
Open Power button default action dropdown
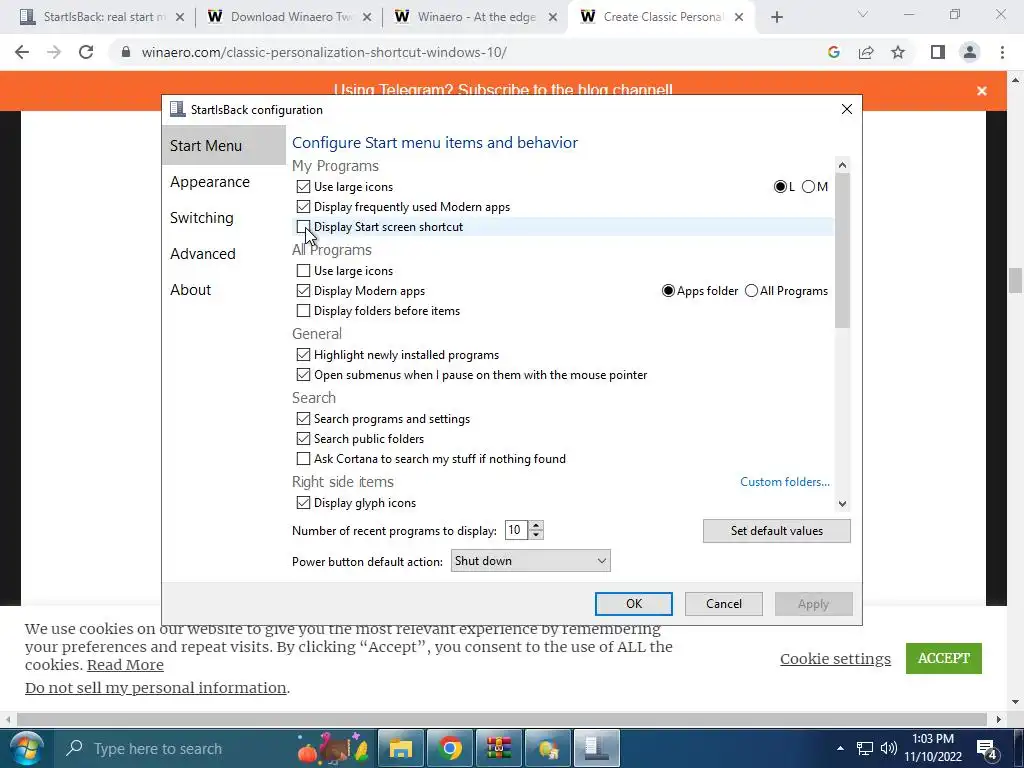pos(530,561)
